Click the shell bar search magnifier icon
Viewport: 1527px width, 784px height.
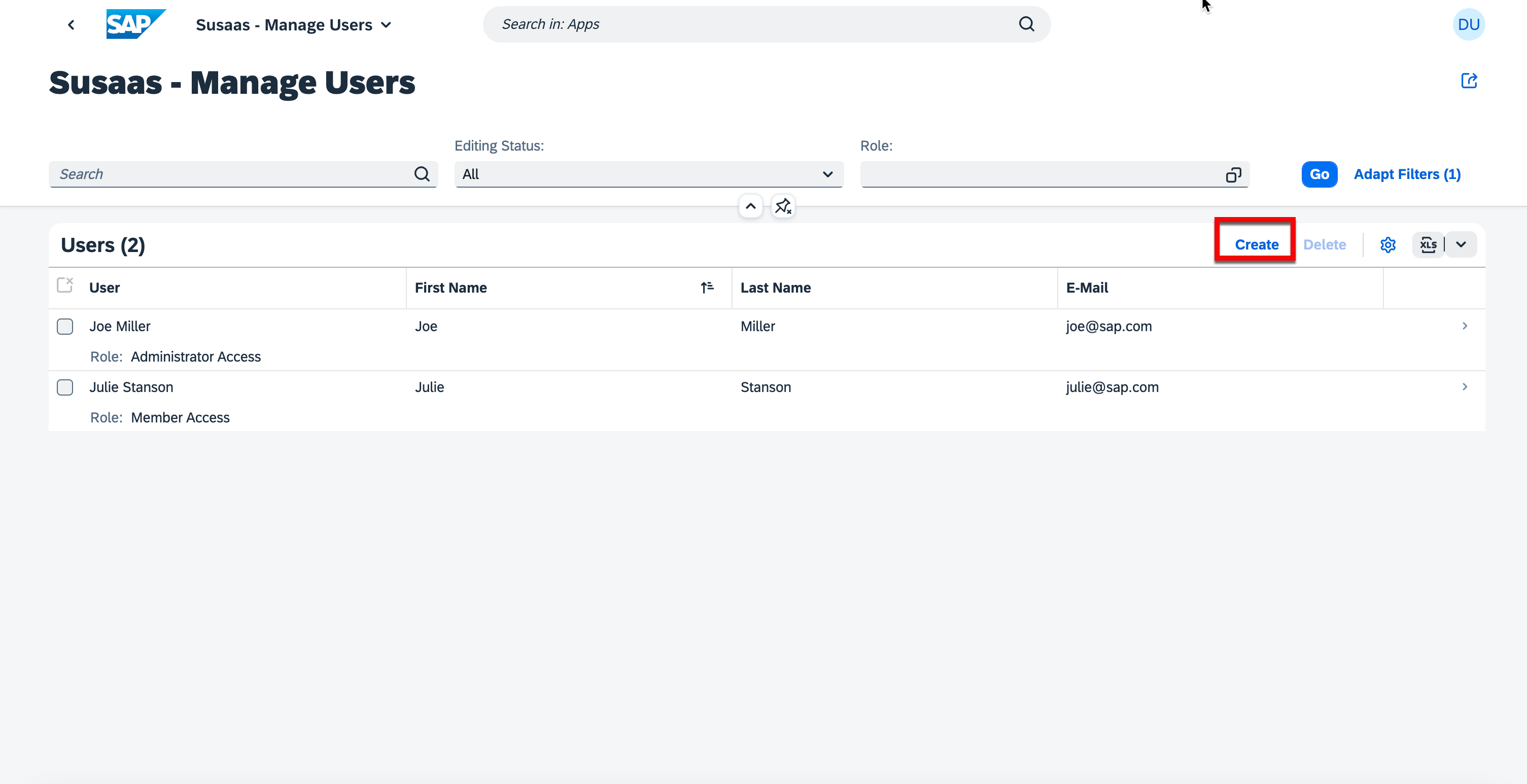point(1027,24)
